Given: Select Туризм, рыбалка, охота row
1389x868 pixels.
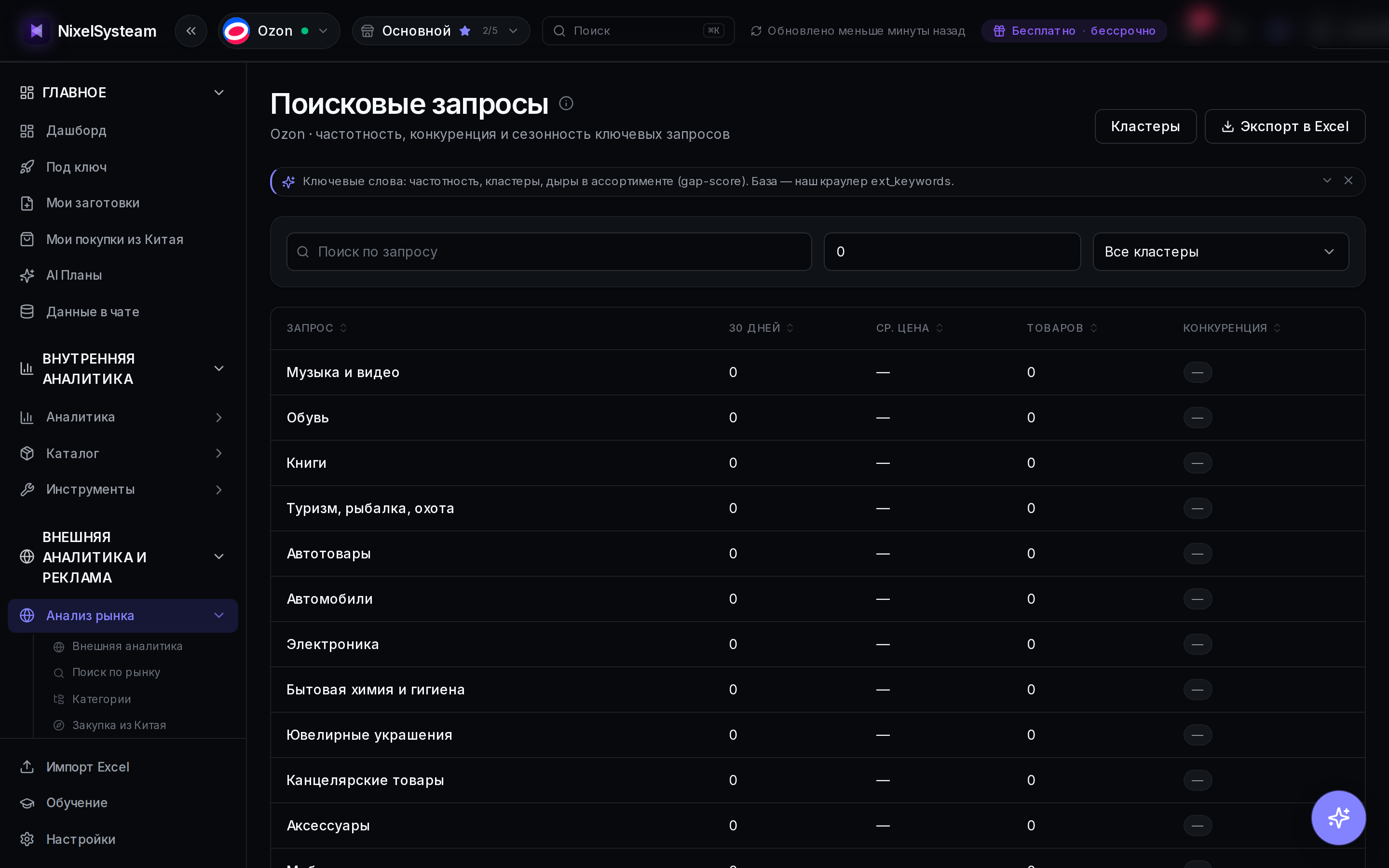Looking at the screenshot, I should click(x=817, y=509).
